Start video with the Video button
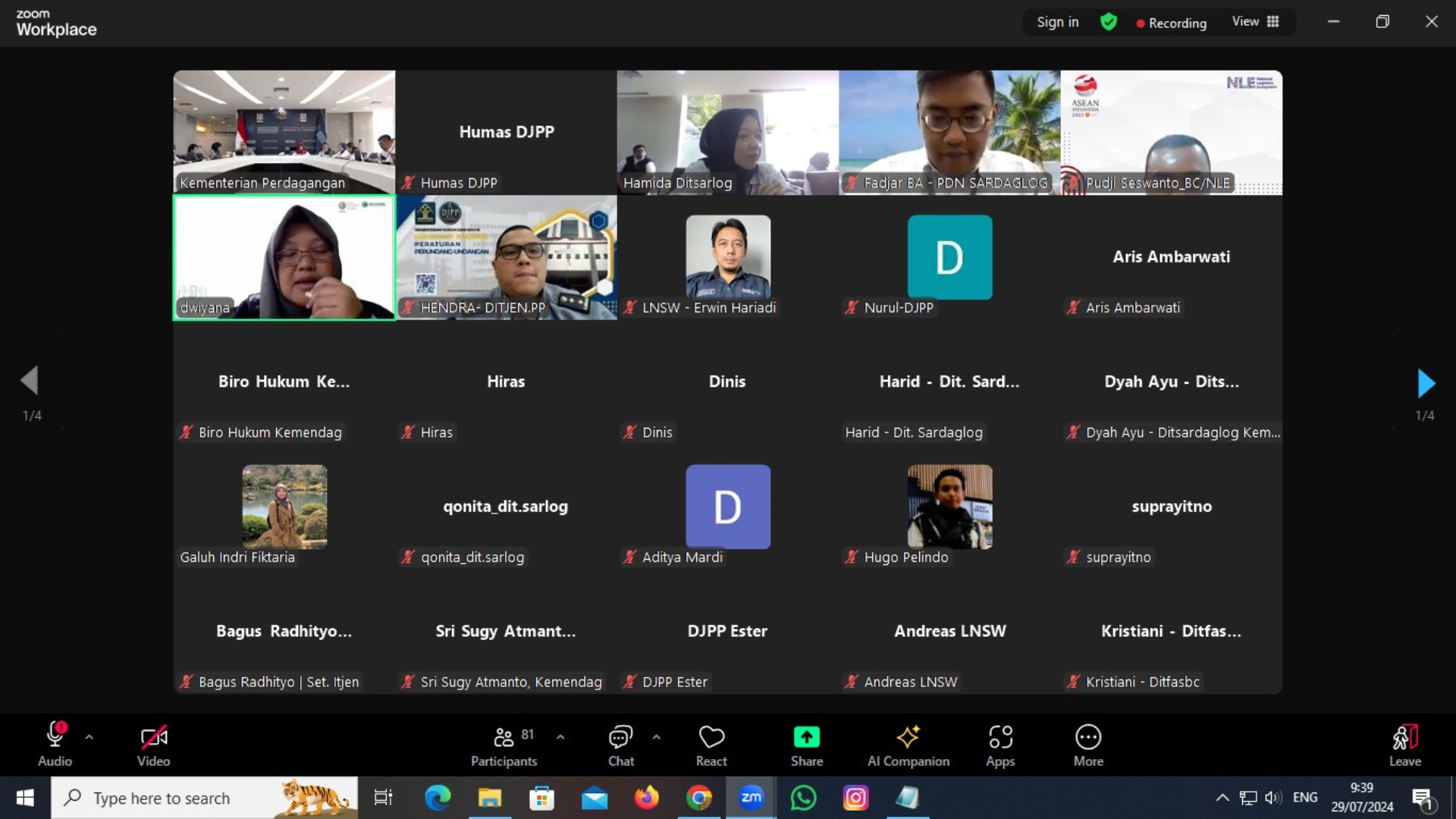Image resolution: width=1456 pixels, height=819 pixels. [x=153, y=745]
